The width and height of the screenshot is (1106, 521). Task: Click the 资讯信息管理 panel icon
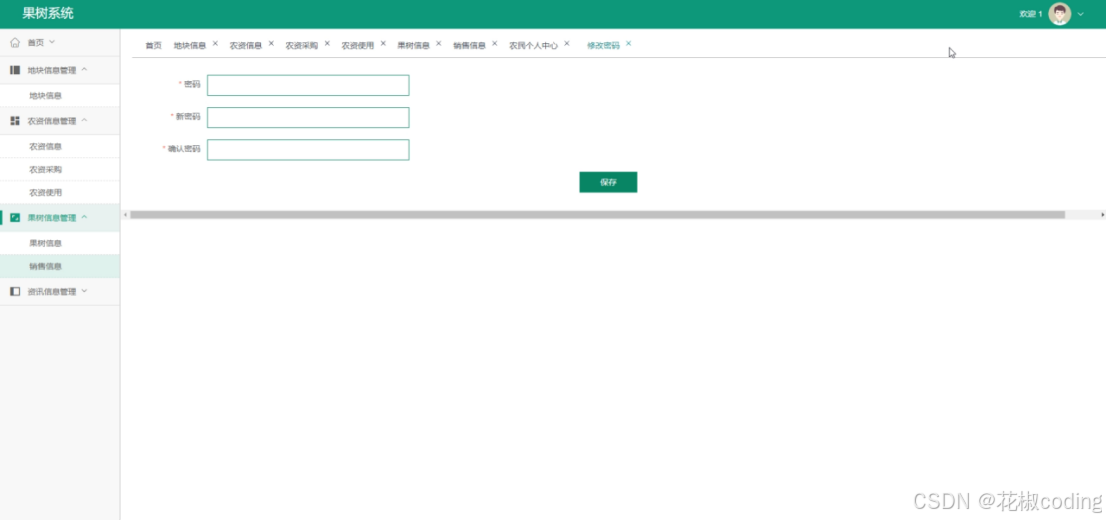[15, 291]
